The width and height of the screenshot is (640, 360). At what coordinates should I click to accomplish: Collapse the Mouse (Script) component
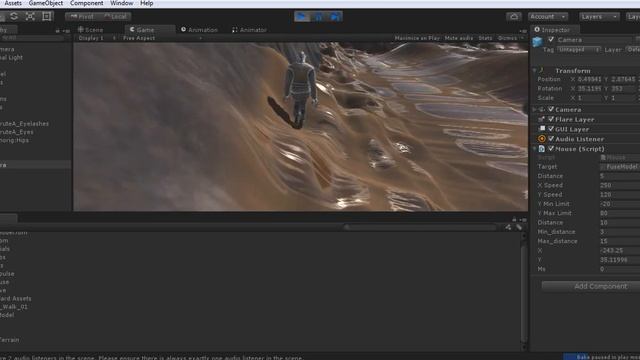click(534, 149)
